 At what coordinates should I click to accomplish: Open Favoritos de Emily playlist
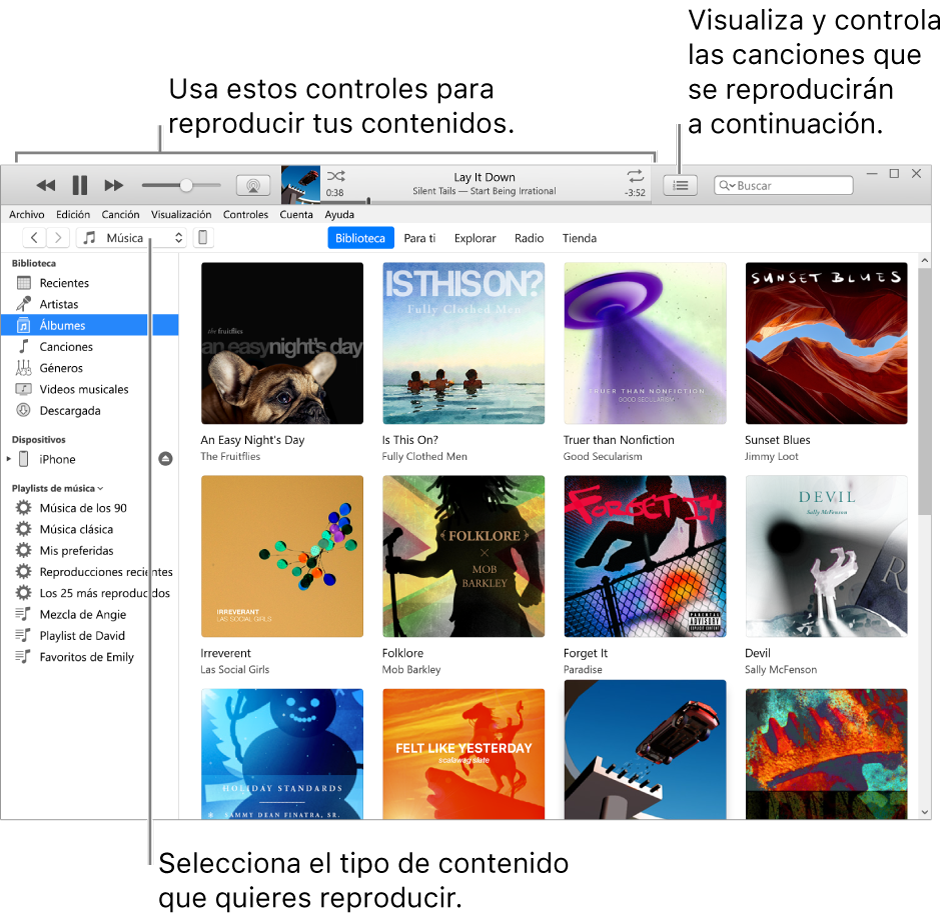89,657
